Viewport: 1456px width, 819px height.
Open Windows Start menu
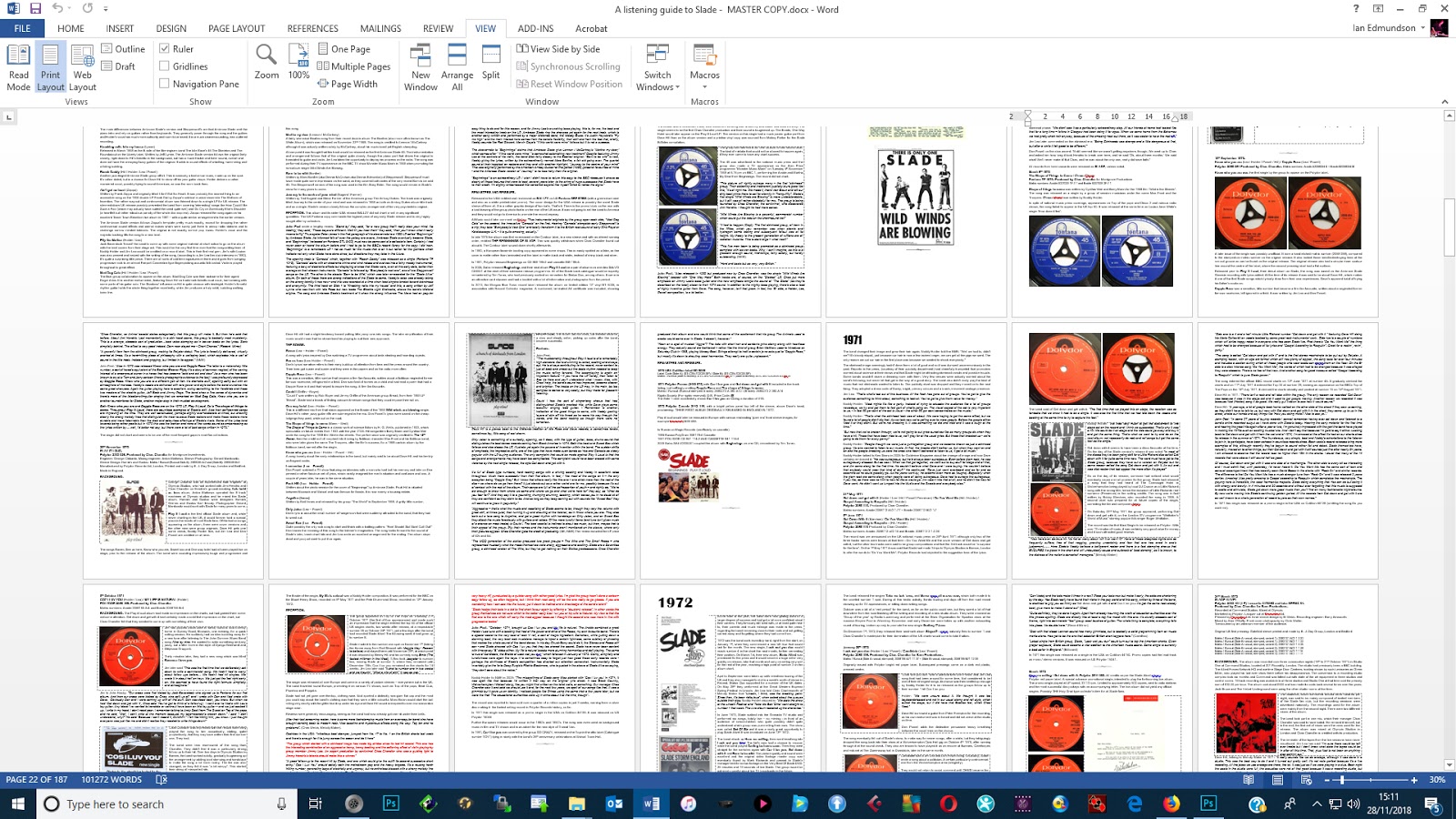[17, 804]
